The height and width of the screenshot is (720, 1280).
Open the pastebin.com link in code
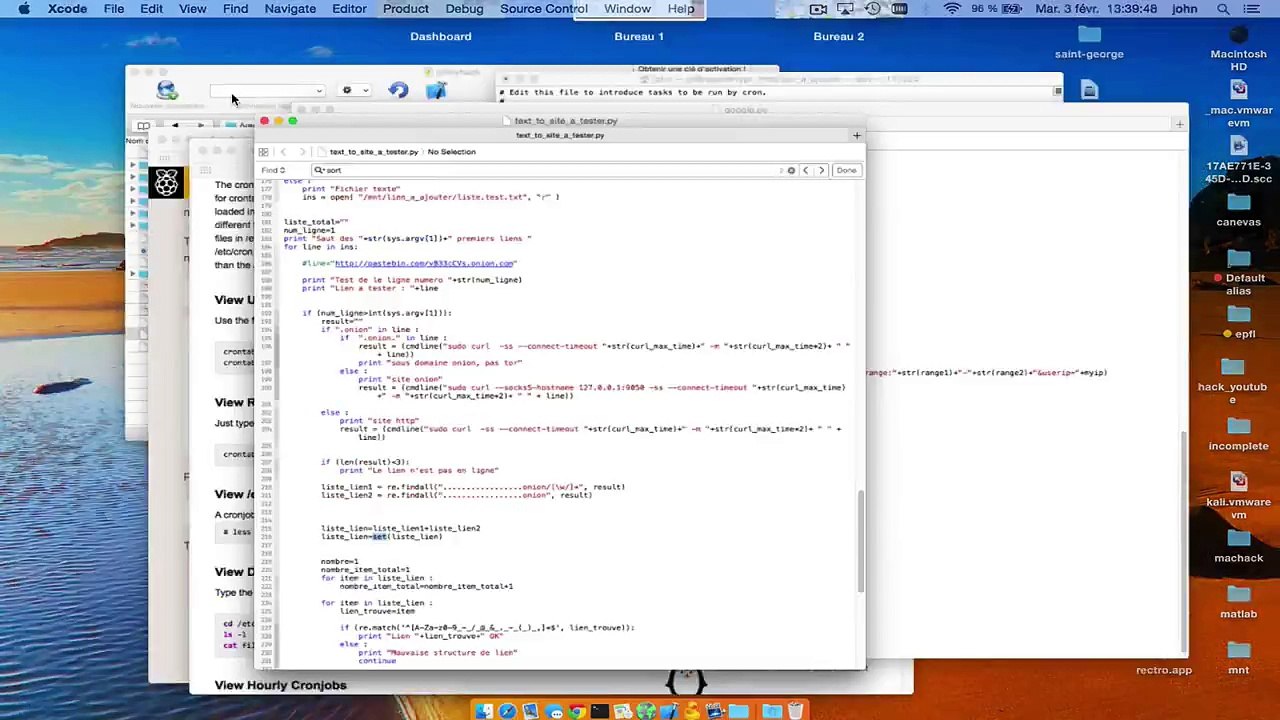click(x=425, y=263)
